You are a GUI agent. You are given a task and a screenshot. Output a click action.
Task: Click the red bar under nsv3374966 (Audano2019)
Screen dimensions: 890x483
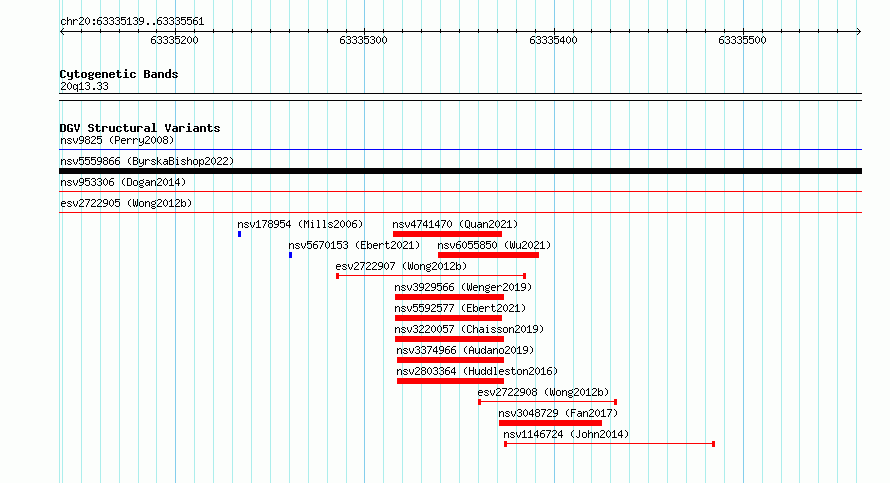[x=451, y=360]
